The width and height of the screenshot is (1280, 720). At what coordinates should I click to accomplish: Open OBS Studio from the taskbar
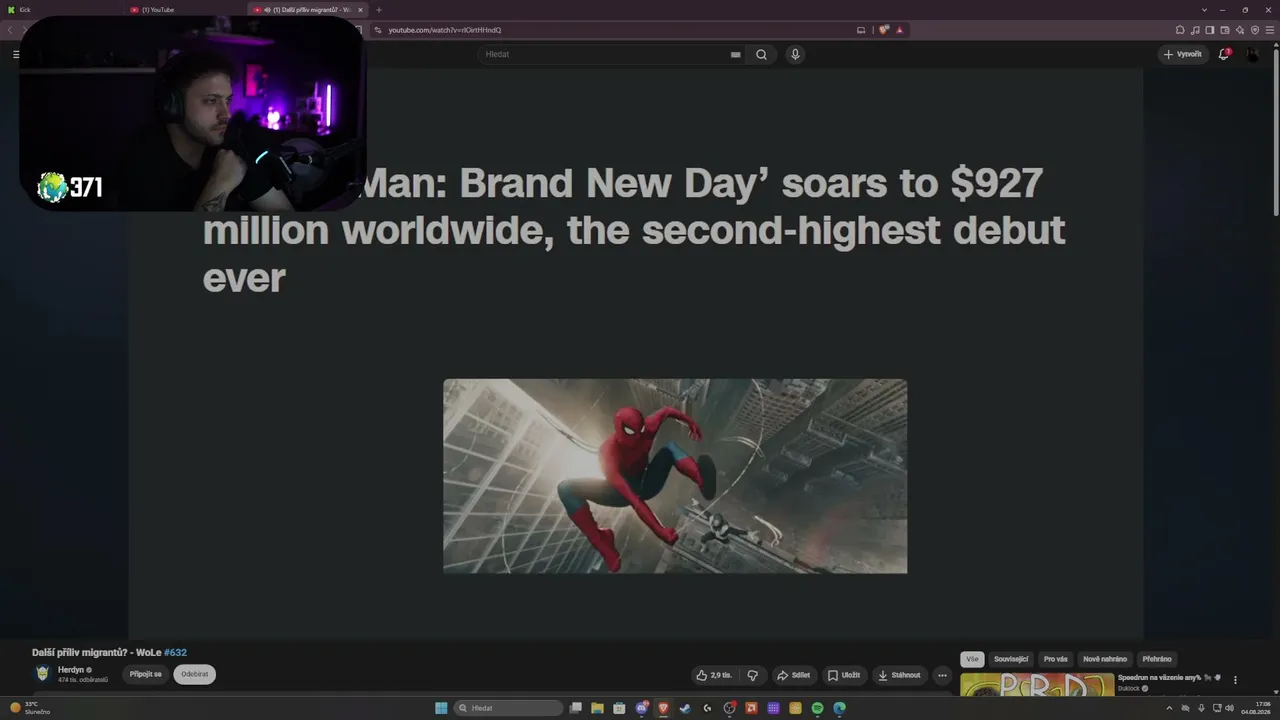729,708
